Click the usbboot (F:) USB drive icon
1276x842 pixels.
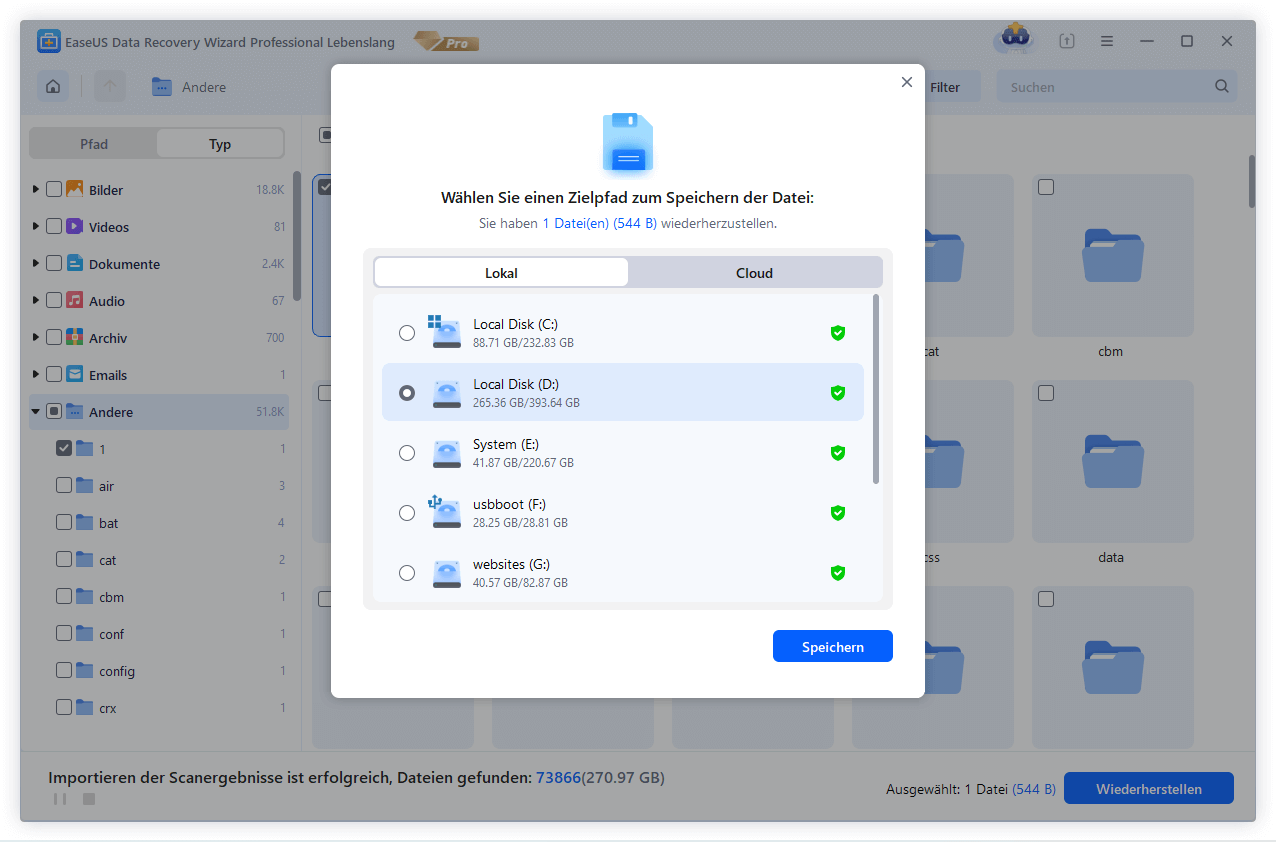click(x=444, y=511)
